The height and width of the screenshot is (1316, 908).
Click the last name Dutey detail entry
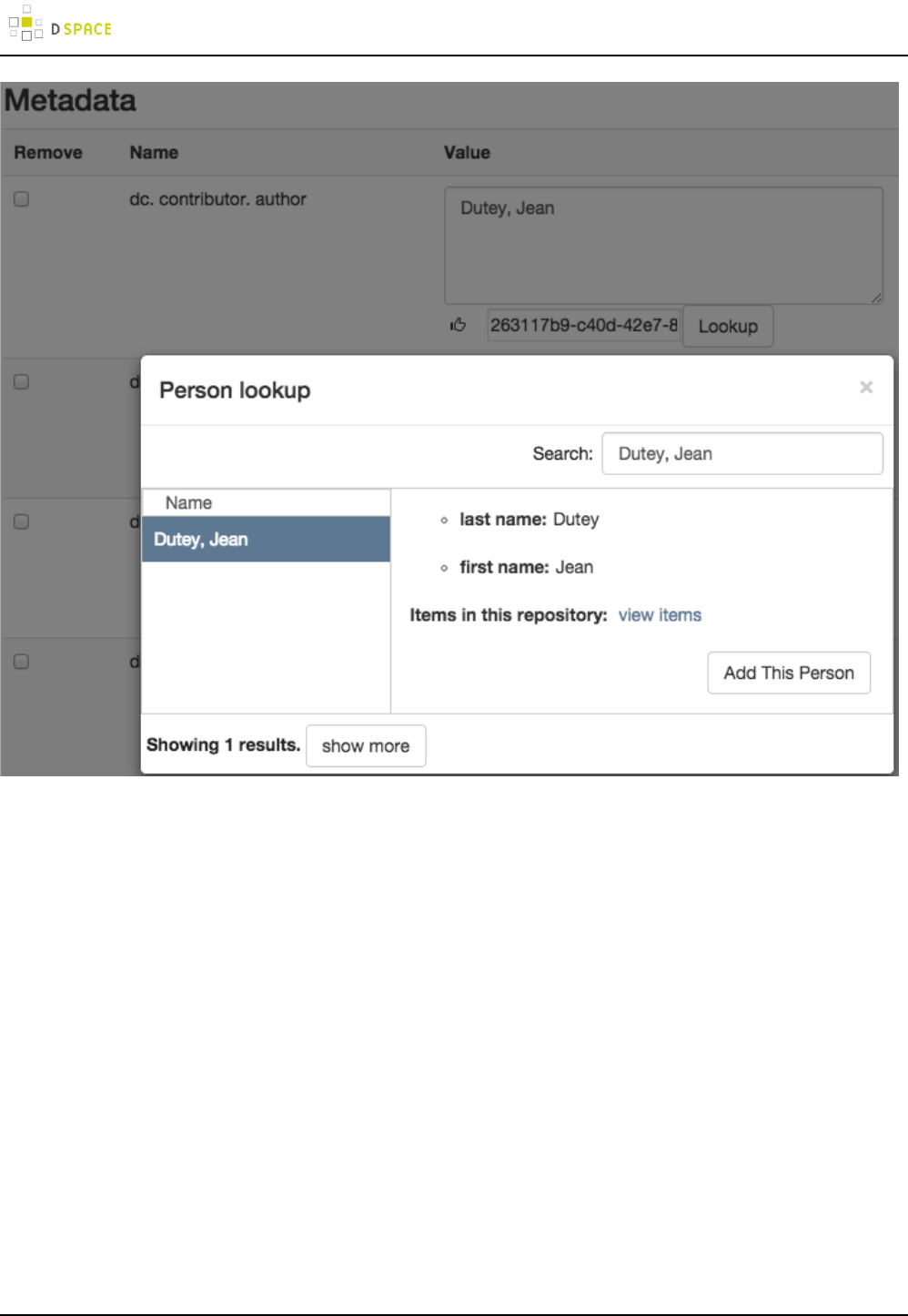pyautogui.click(x=529, y=520)
